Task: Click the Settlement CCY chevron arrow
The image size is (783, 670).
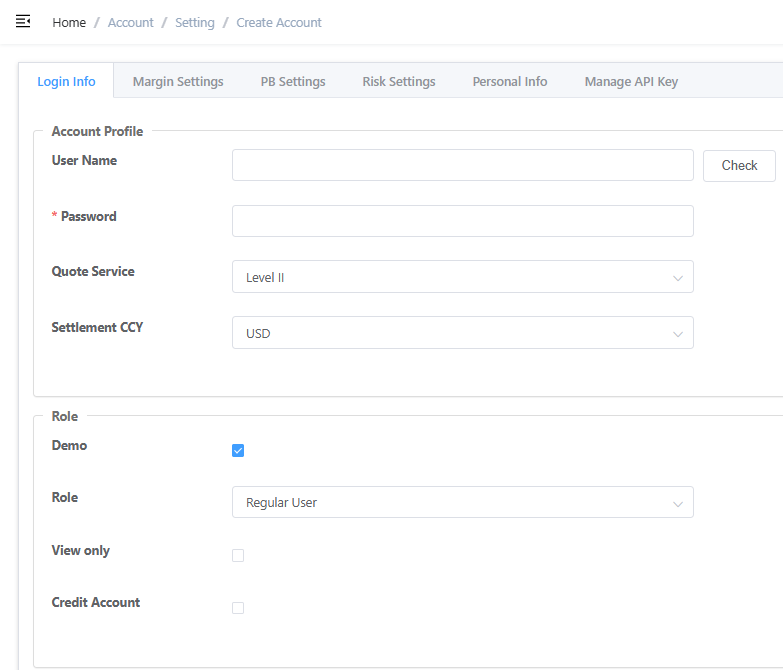Action: 677,334
